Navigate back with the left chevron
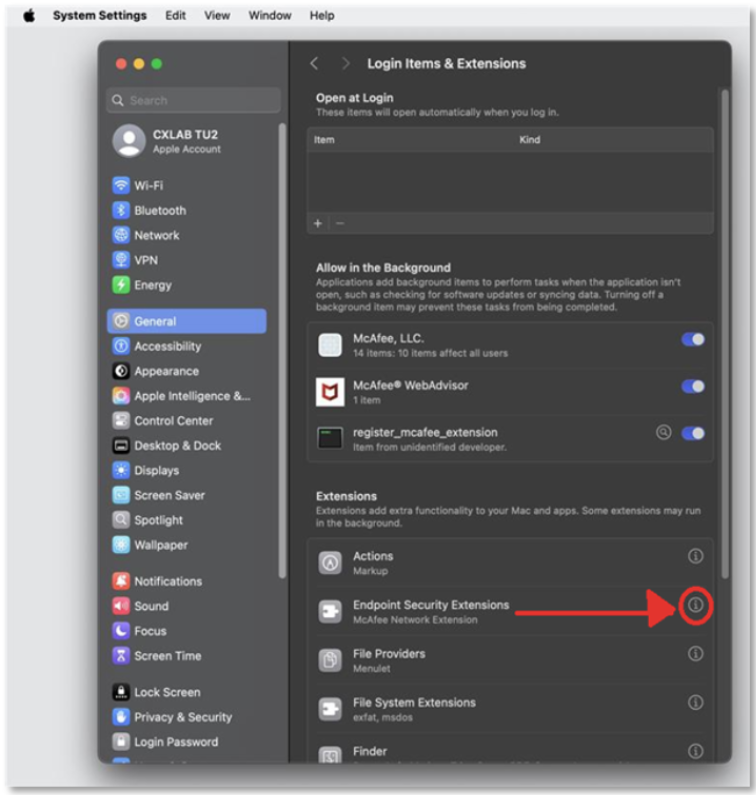Screen dimensions: 756x795 [314, 63]
